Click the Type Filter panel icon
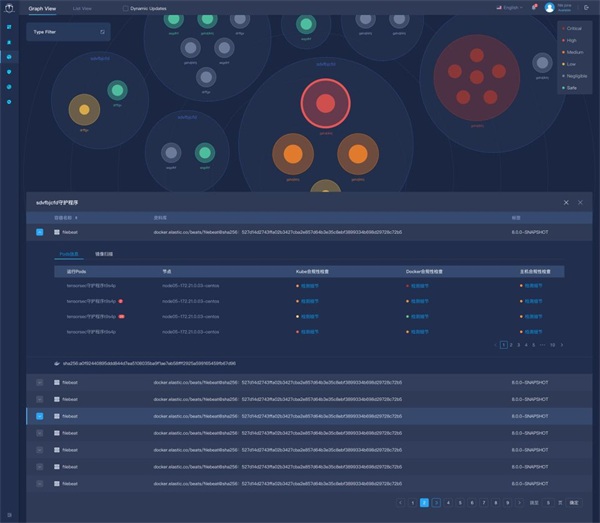 coord(102,32)
